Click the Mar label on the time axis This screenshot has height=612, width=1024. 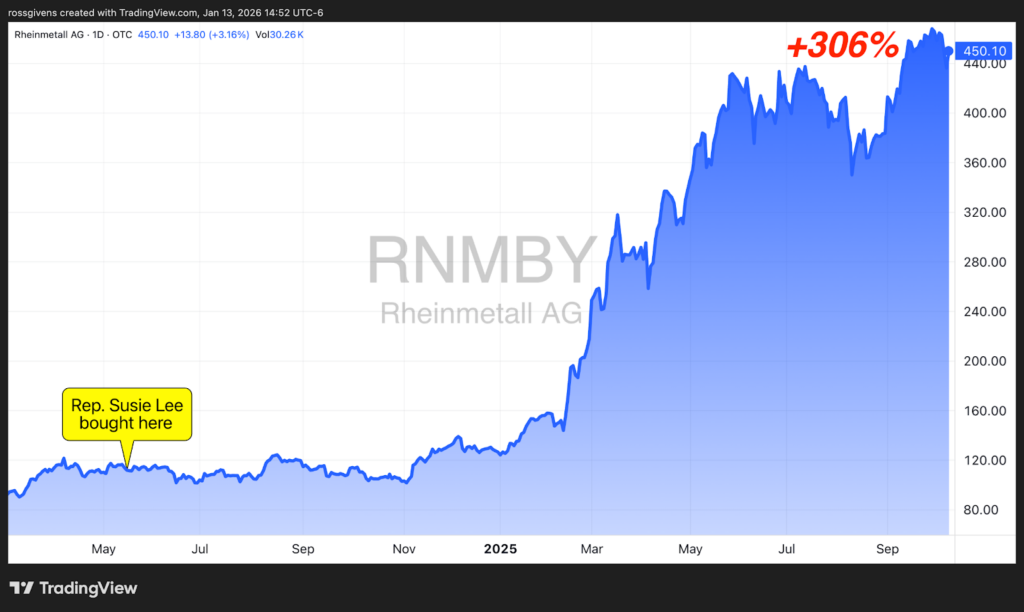pos(592,549)
